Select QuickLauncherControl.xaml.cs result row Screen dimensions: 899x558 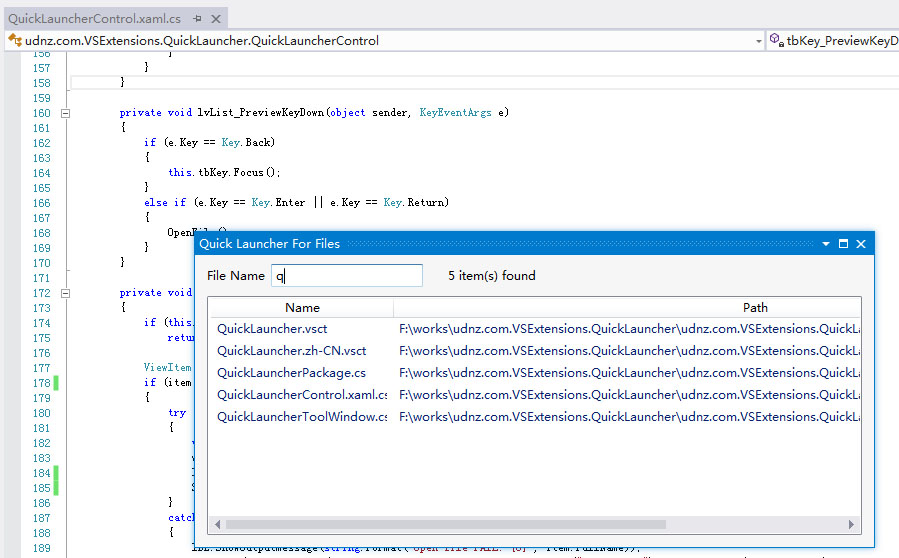pyautogui.click(x=536, y=395)
